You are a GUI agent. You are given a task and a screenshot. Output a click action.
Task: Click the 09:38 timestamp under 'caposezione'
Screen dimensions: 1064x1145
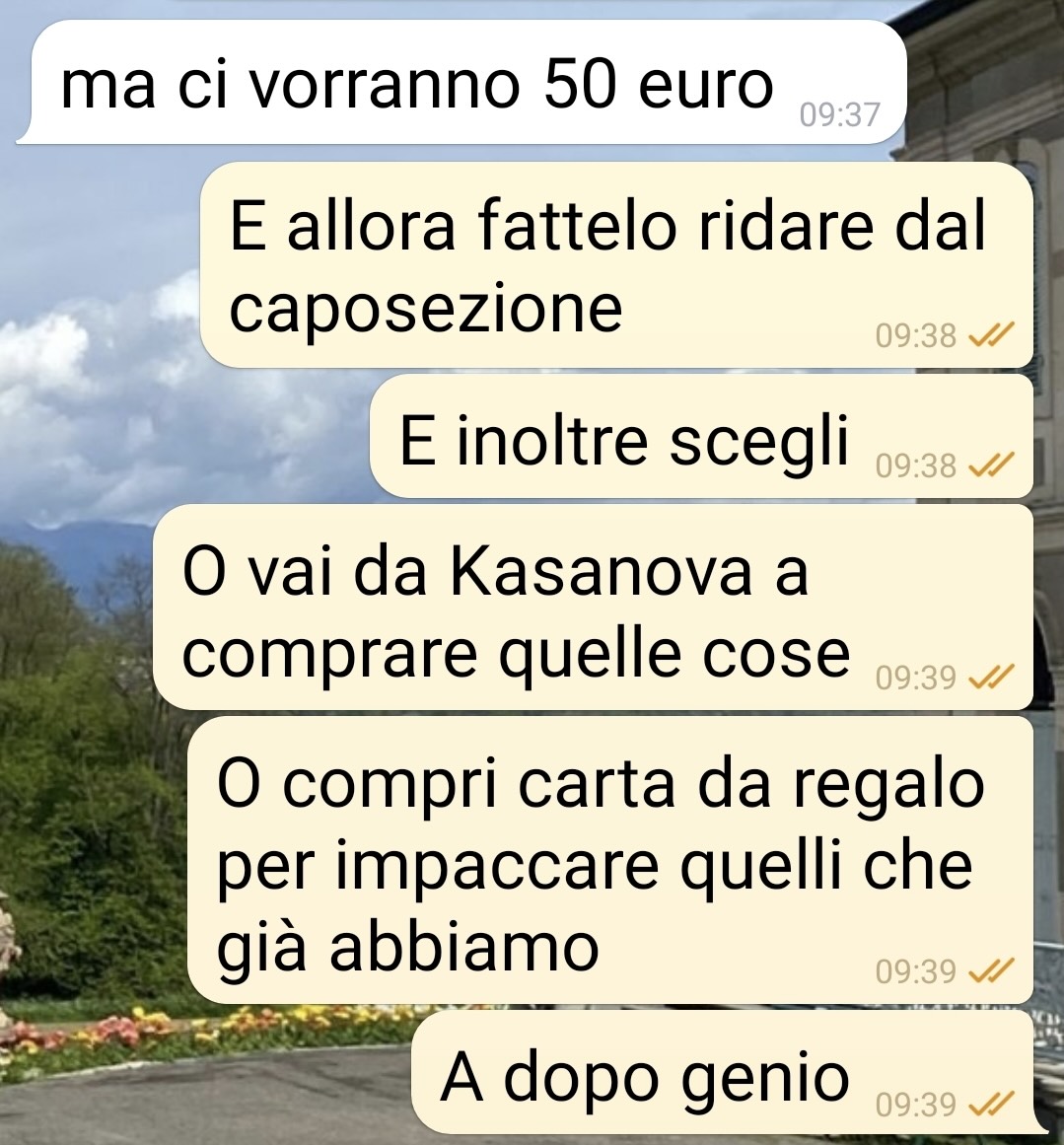pyautogui.click(x=916, y=335)
